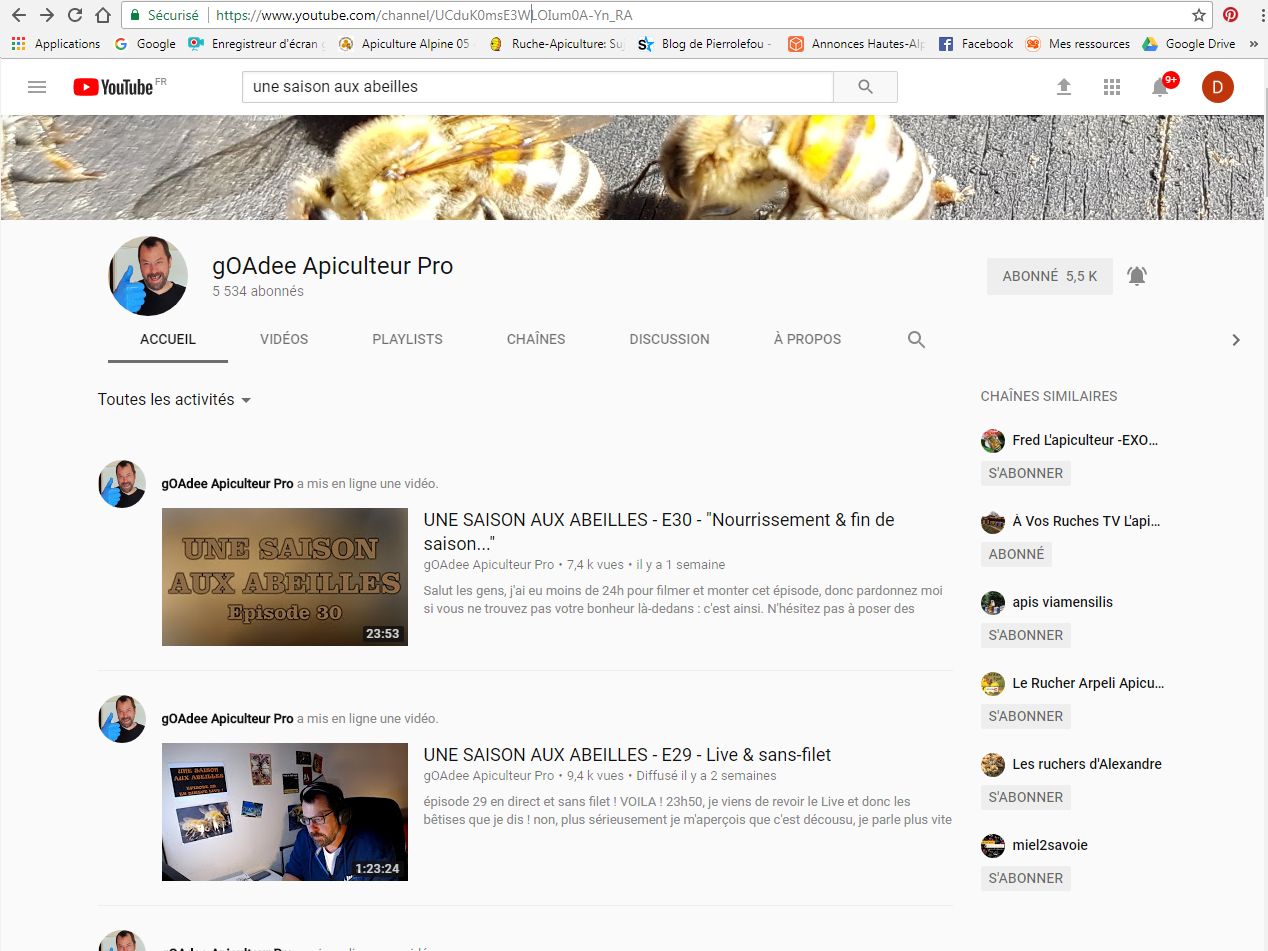
Task: Switch to the Discussion tab
Action: coord(669,339)
